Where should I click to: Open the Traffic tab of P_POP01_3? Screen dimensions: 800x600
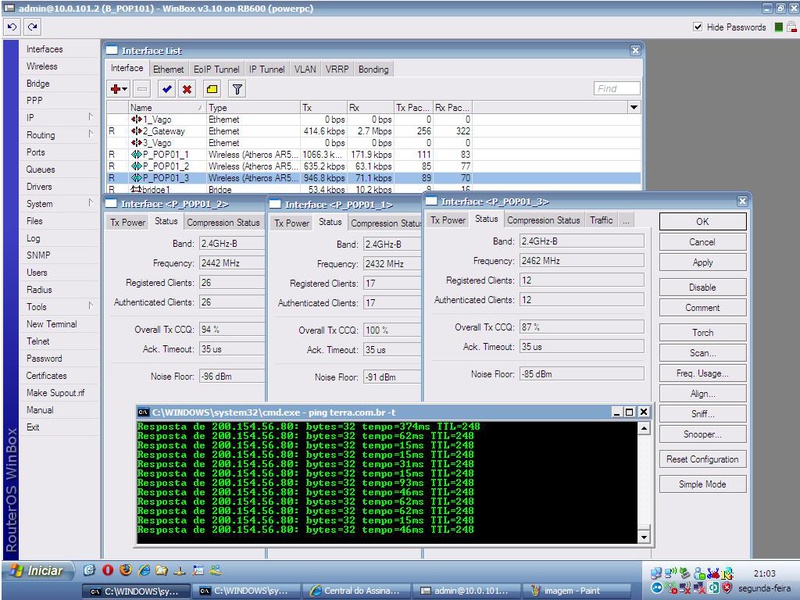tap(601, 220)
